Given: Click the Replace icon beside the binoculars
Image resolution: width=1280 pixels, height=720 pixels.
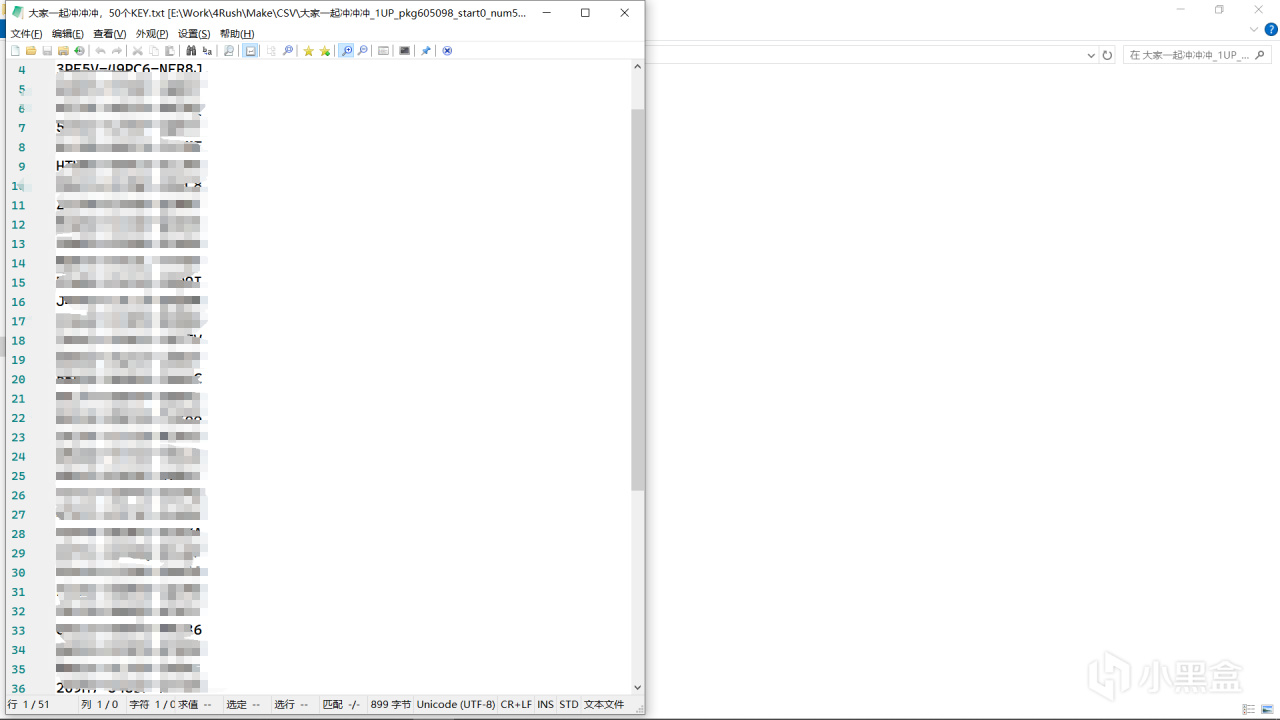Looking at the screenshot, I should click(207, 51).
